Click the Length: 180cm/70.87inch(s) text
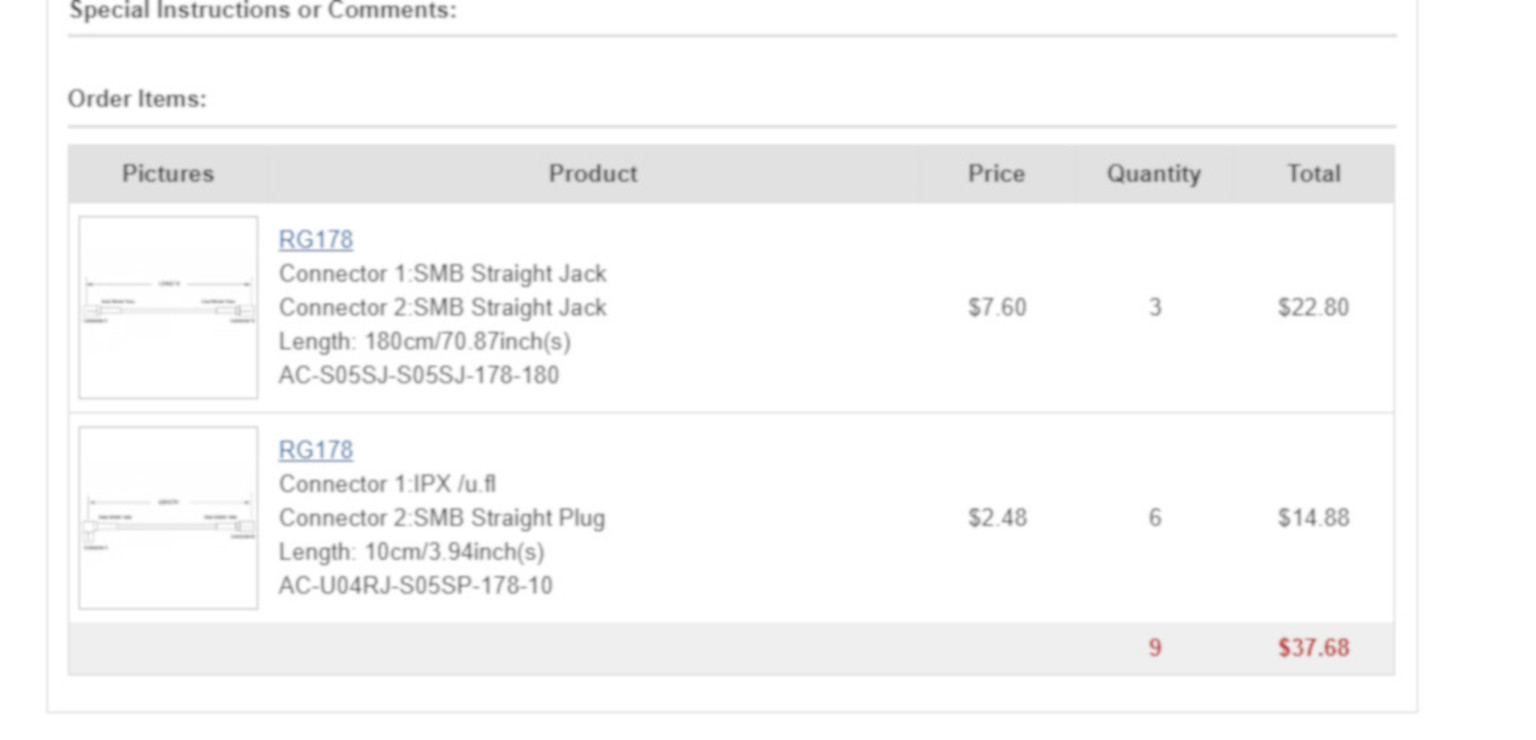The width and height of the screenshot is (1536, 740). pyautogui.click(x=425, y=342)
